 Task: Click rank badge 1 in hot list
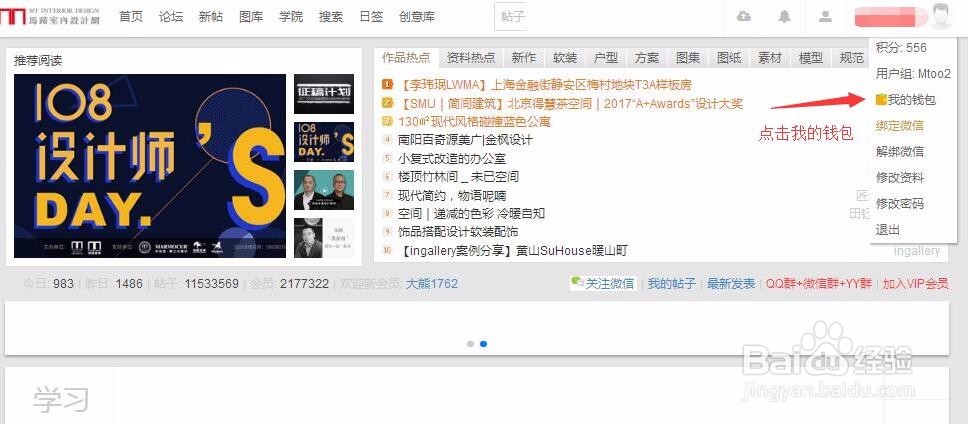tap(388, 84)
